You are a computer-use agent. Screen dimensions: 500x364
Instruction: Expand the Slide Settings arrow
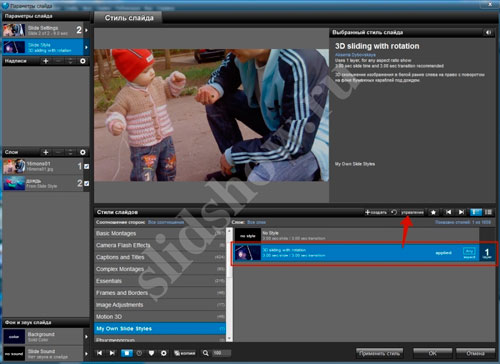86,30
